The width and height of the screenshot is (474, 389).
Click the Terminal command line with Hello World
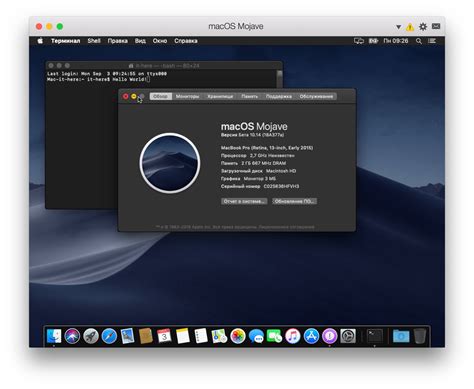click(x=98, y=79)
